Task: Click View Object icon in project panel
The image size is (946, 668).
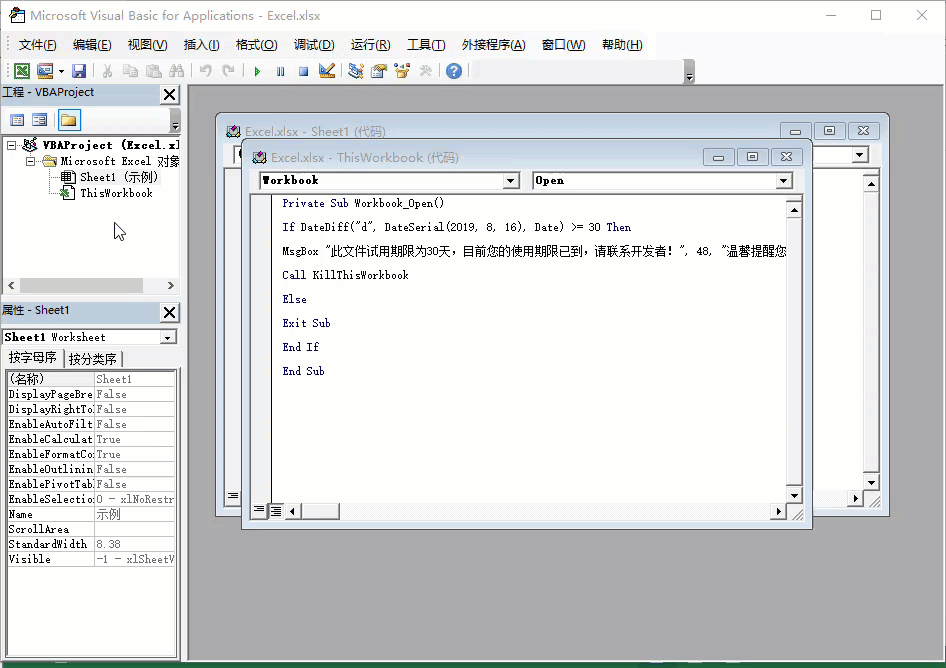Action: (x=40, y=120)
